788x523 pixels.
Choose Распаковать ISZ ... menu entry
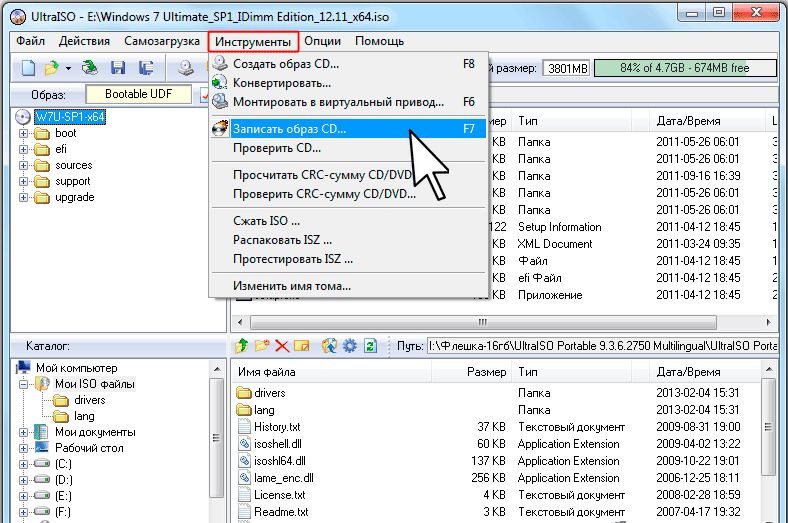[x=348, y=240]
